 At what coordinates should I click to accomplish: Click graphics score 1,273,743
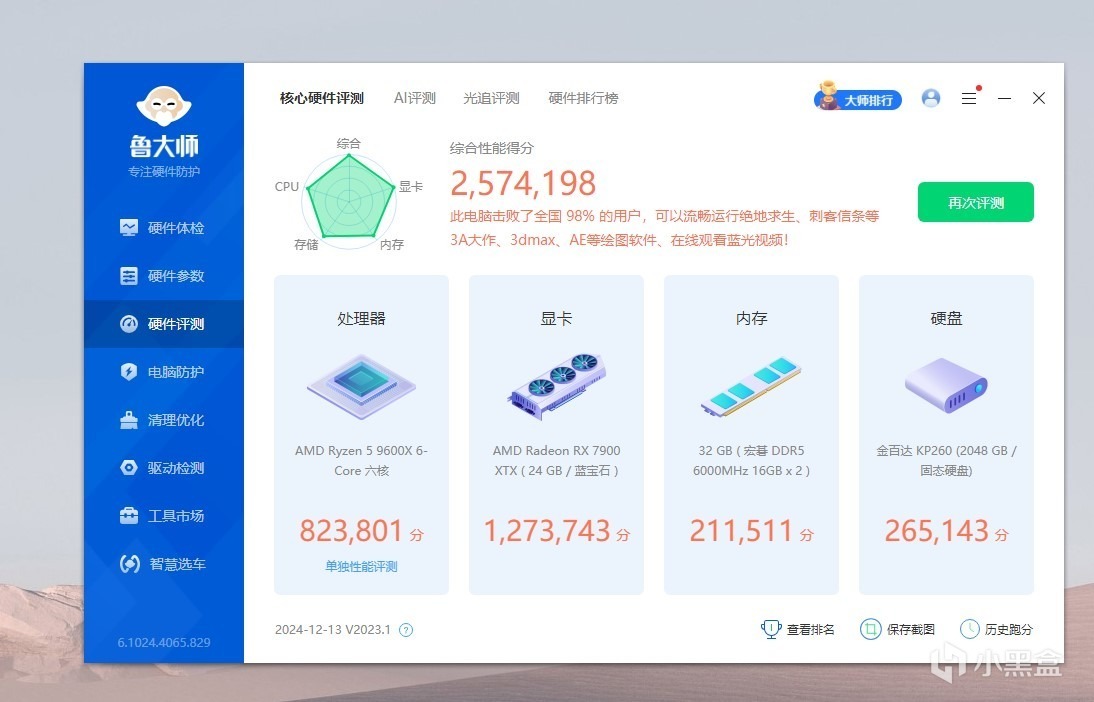coord(547,530)
